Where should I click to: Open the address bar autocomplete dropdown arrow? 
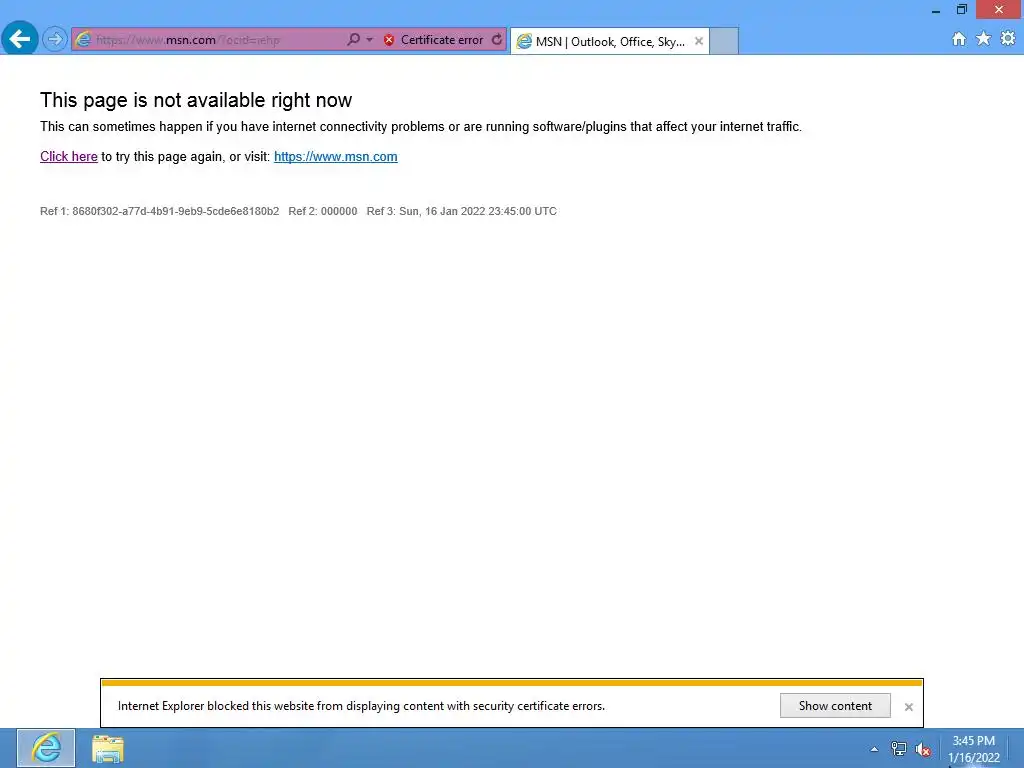[370, 40]
